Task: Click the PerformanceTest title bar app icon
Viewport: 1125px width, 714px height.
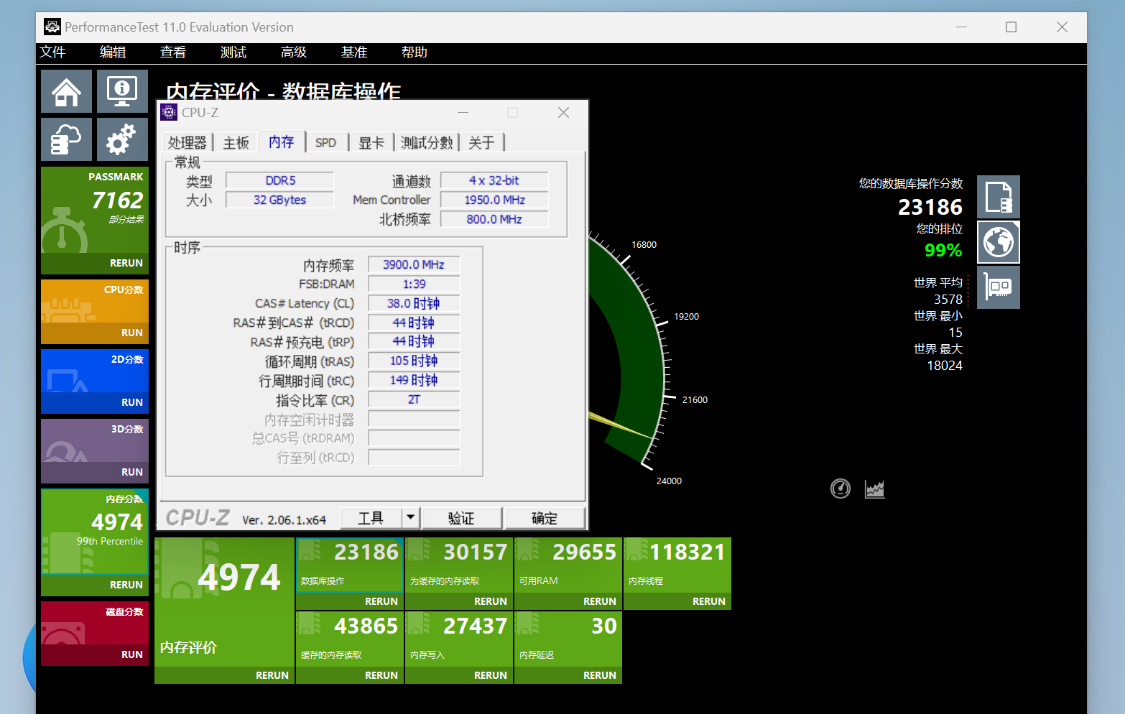Action: click(x=52, y=27)
